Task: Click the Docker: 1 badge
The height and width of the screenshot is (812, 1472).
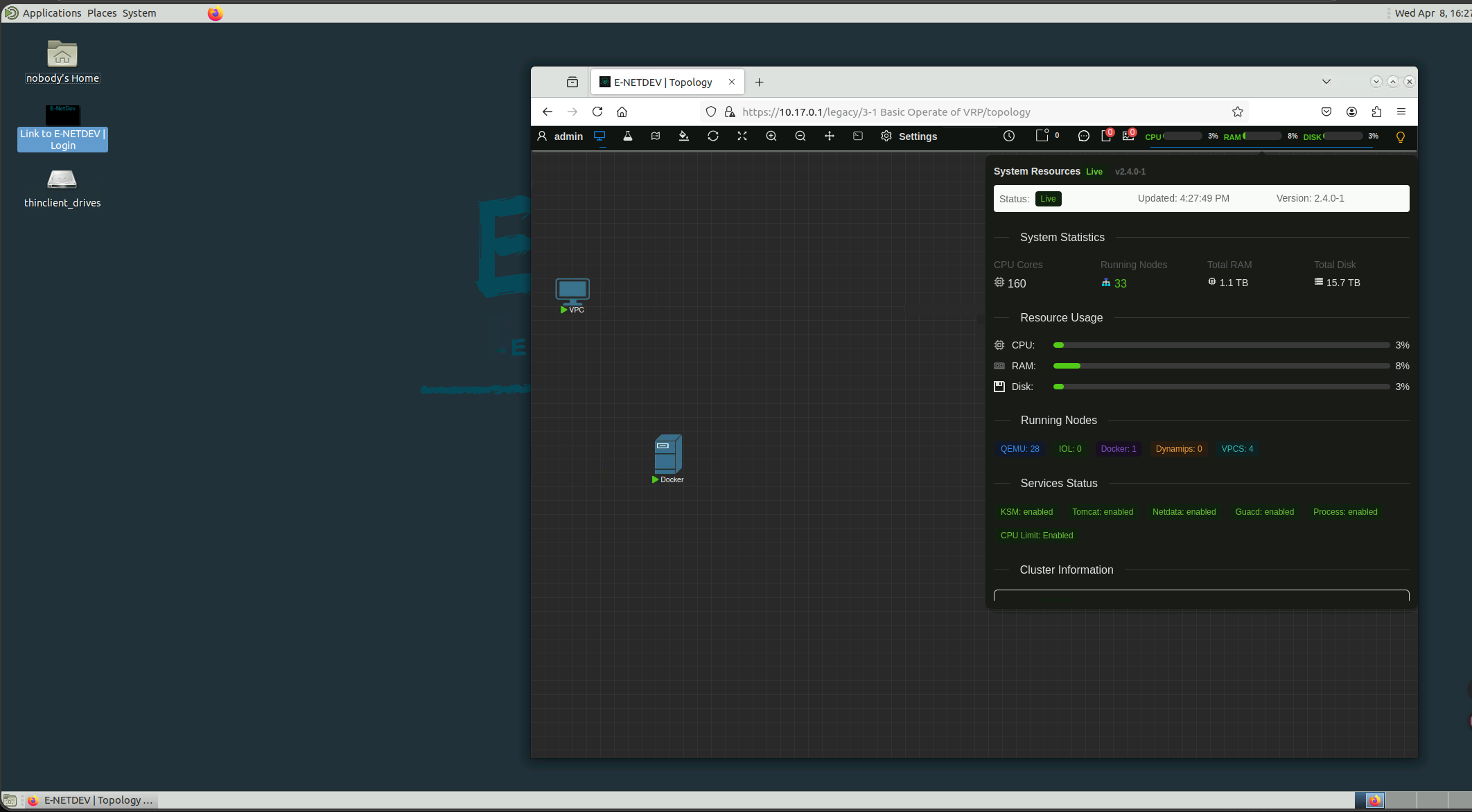Action: pyautogui.click(x=1119, y=449)
